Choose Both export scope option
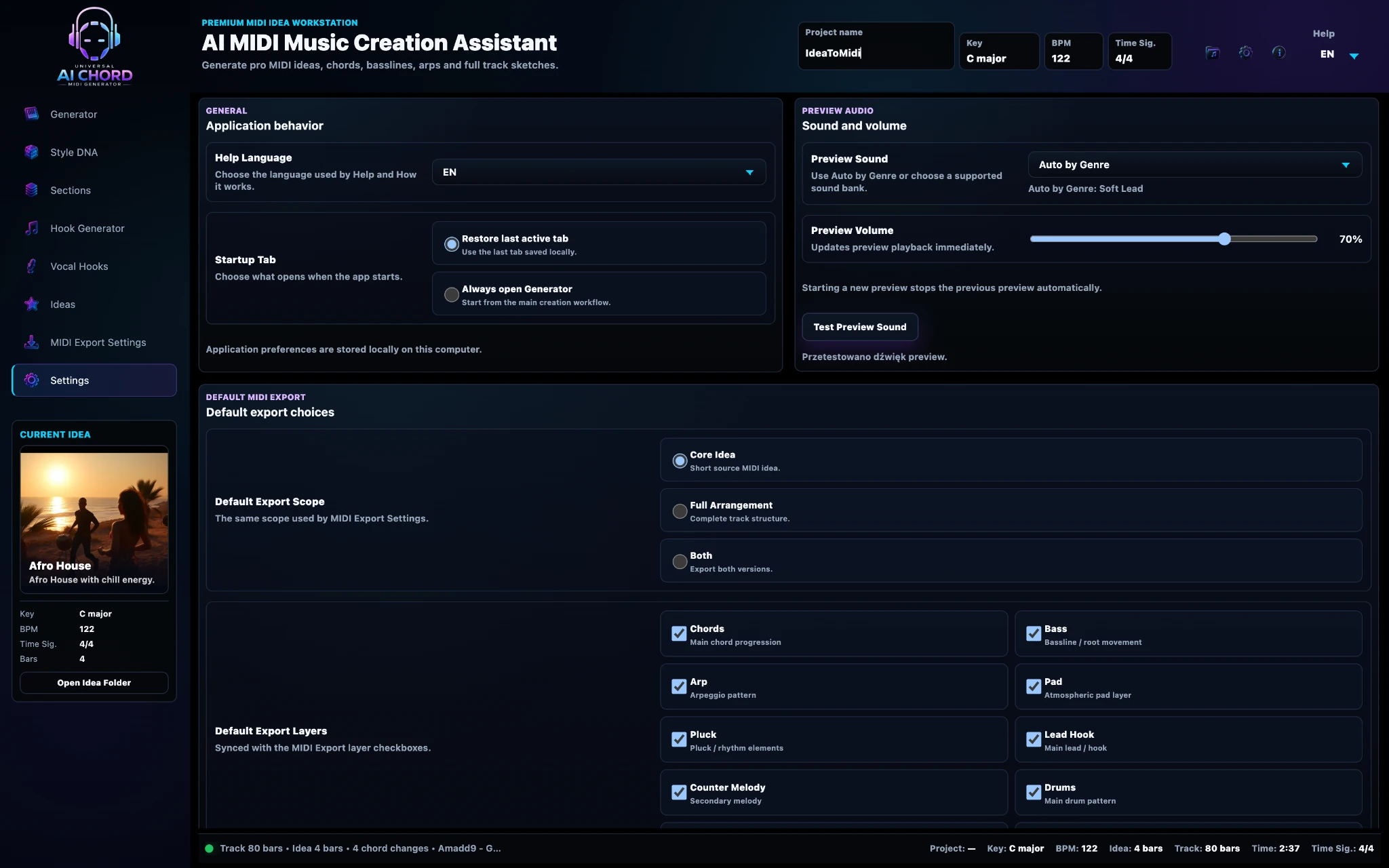 (1011, 561)
